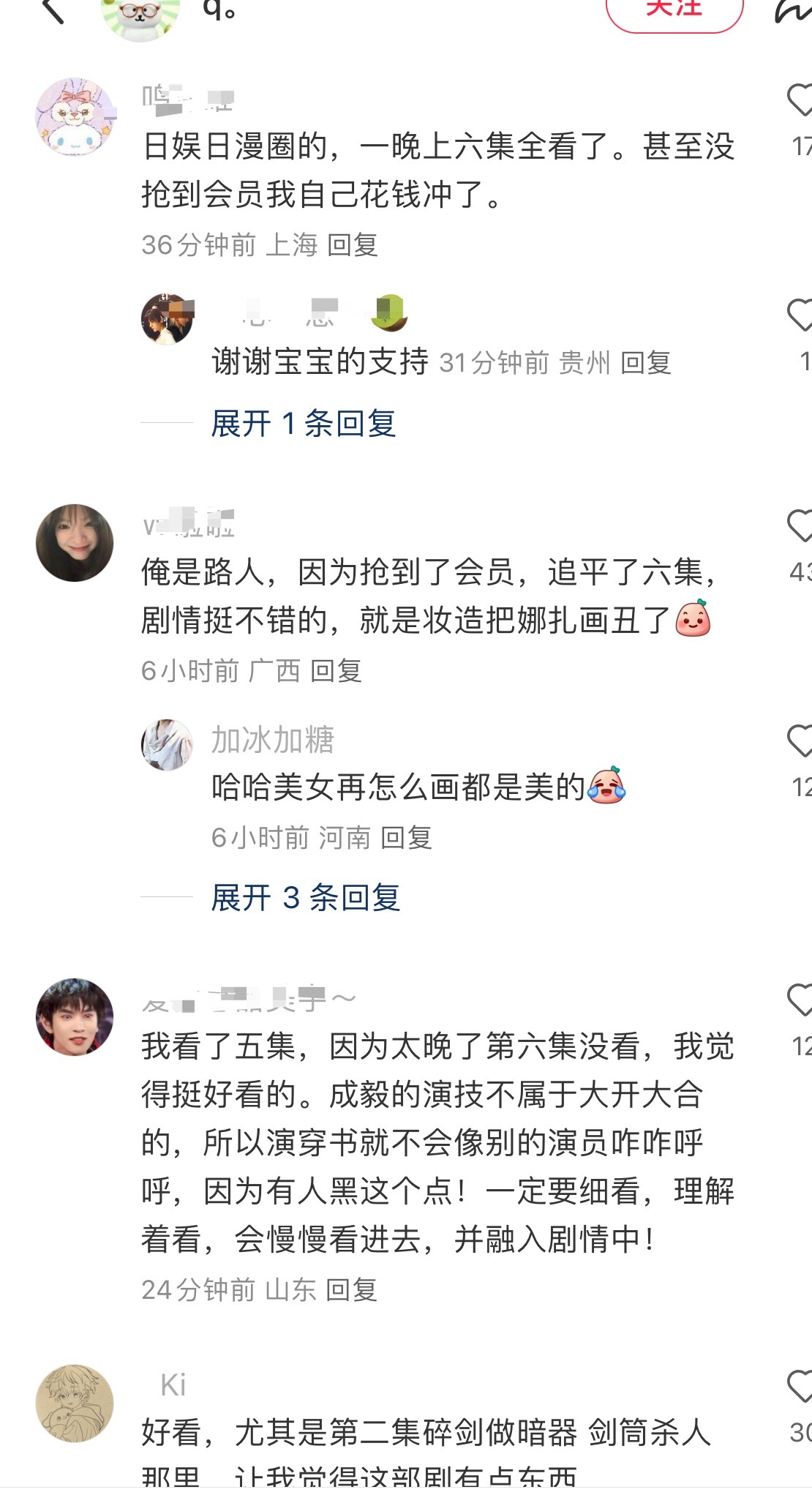This screenshot has width=812, height=1495.
Task: Like the comment praising 成毅's acting
Action: point(800,1000)
